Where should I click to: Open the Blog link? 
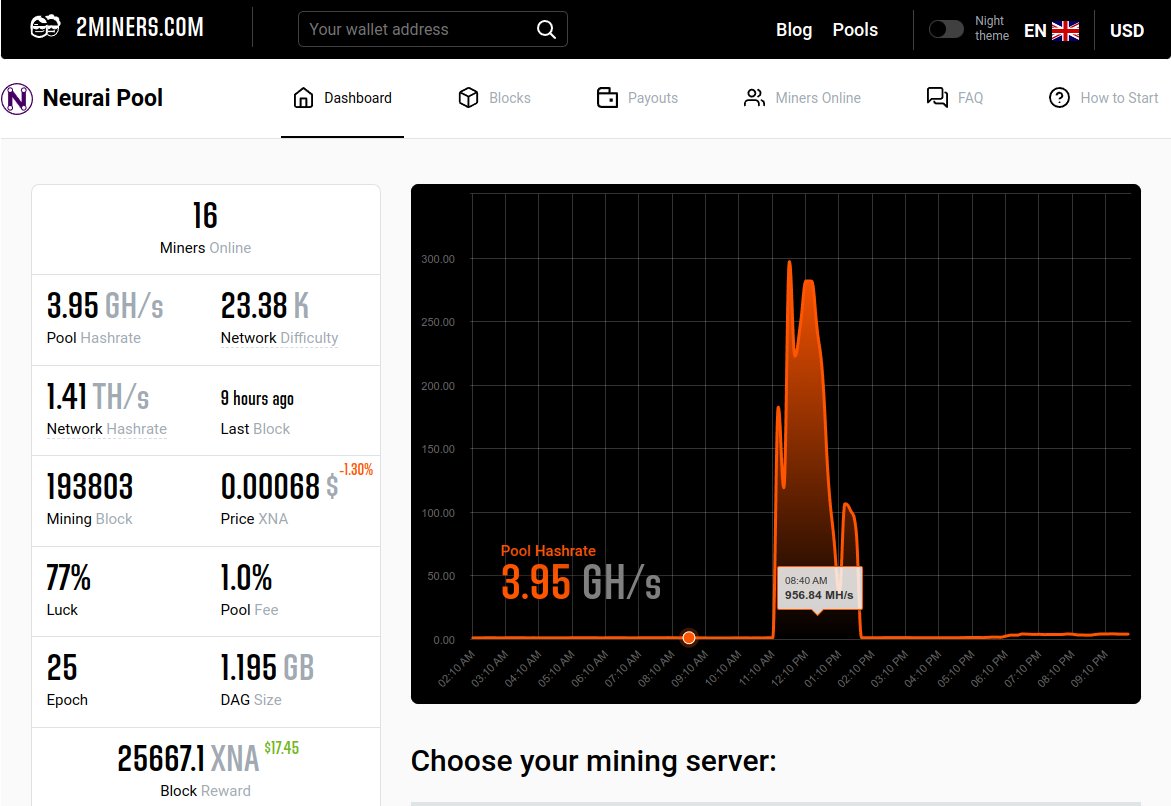tap(793, 30)
